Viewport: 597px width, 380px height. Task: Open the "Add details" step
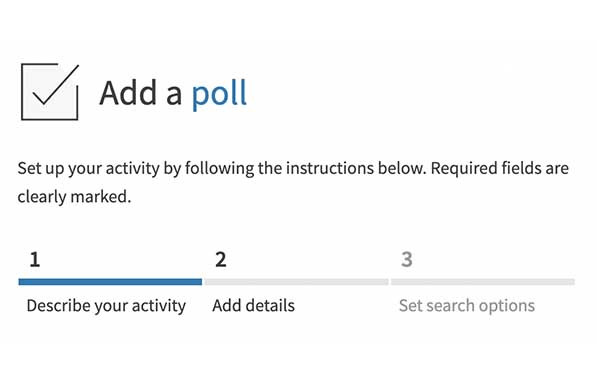(x=254, y=306)
